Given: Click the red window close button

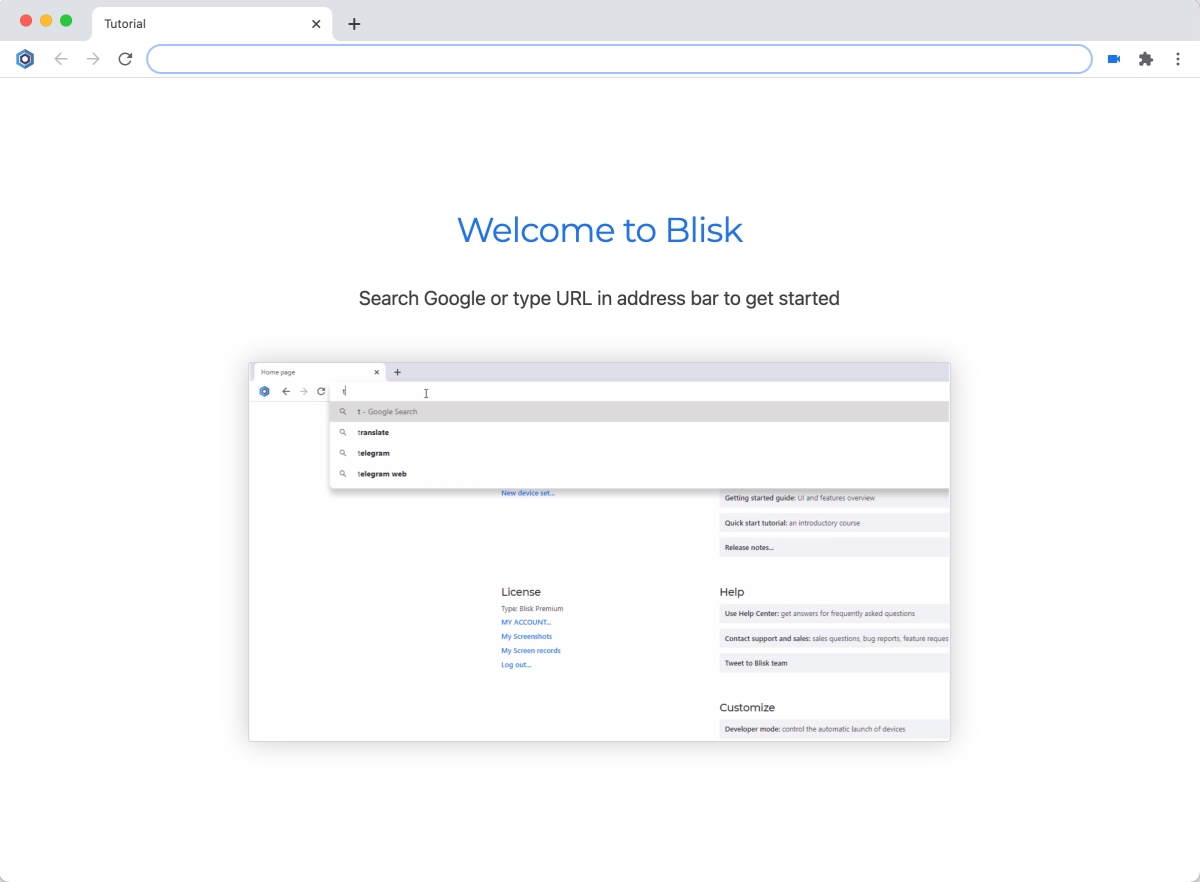Looking at the screenshot, I should (x=26, y=21).
